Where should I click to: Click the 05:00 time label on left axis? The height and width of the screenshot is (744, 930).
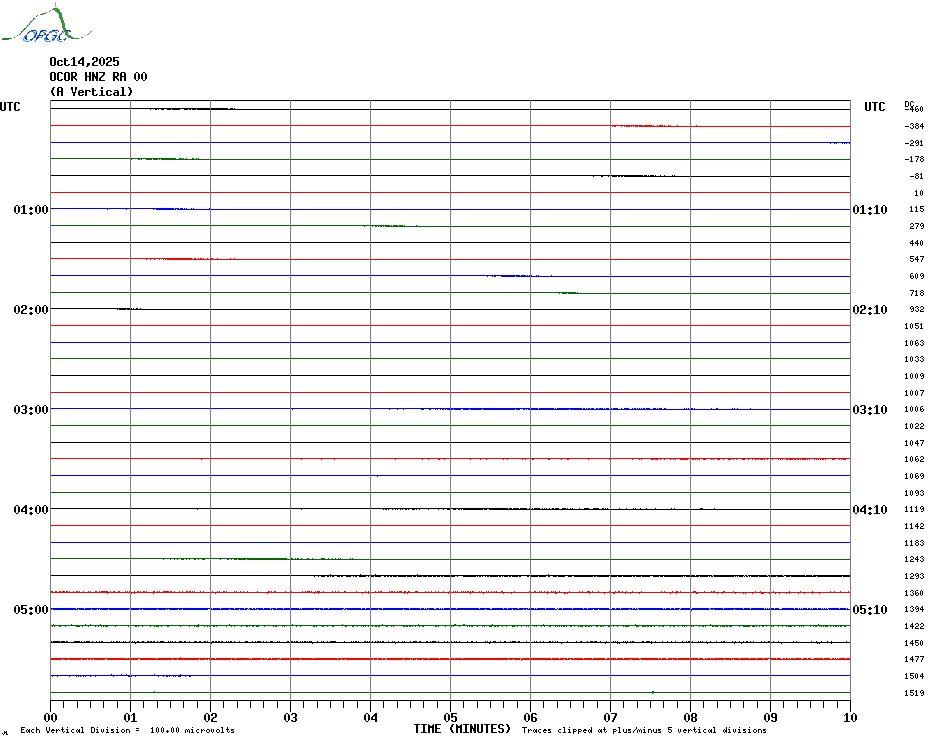[x=31, y=610]
